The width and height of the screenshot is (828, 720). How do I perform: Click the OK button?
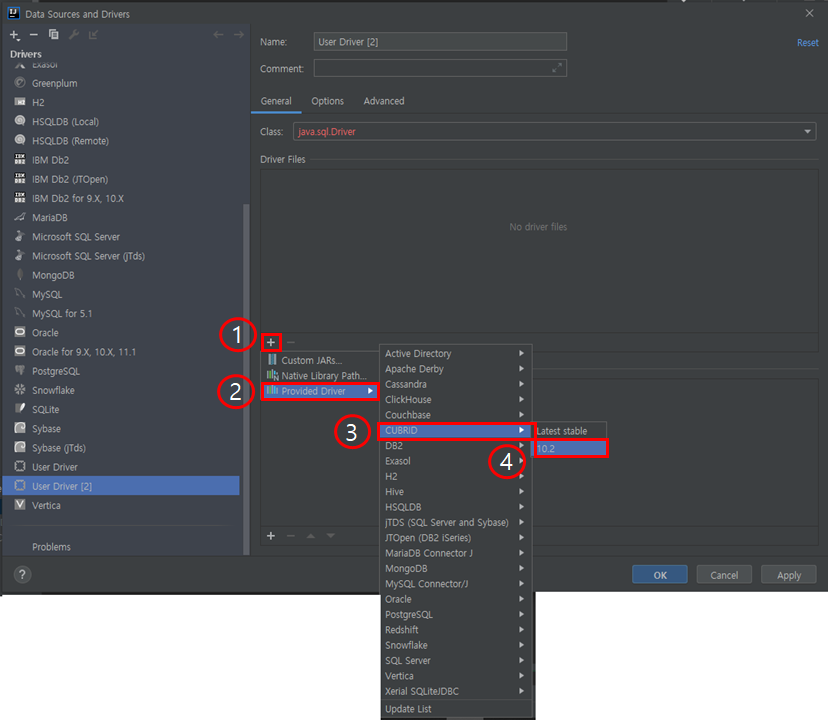(660, 575)
